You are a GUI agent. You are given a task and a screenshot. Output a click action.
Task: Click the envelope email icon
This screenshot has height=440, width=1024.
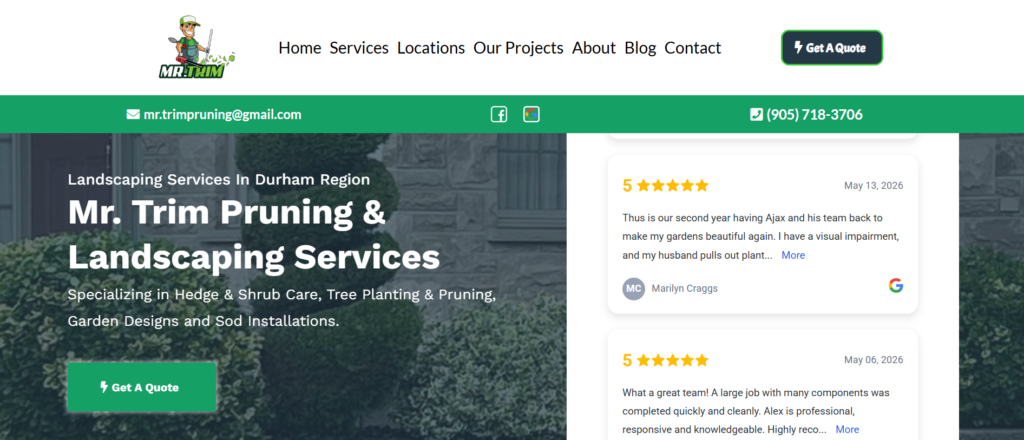point(133,115)
